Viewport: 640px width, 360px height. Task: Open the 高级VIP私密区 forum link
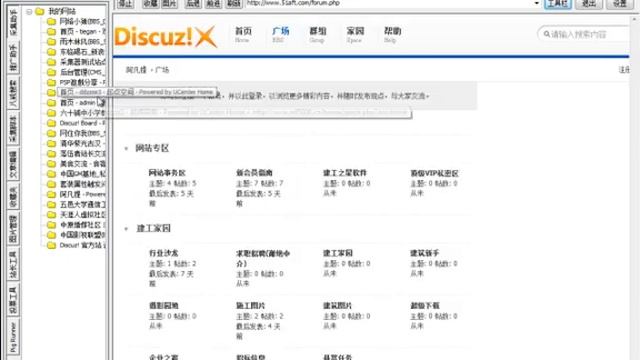pos(434,173)
